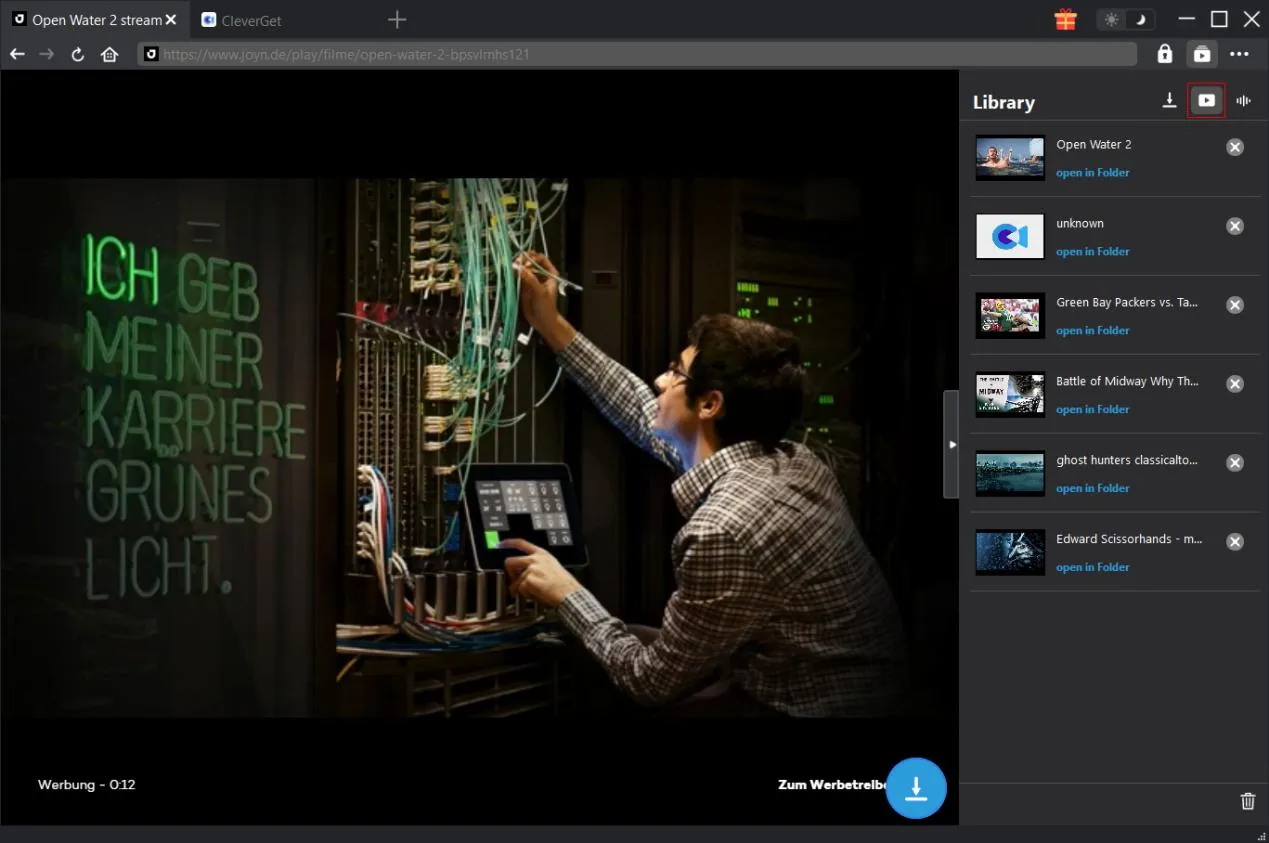Reload the current page
Image resolution: width=1269 pixels, height=843 pixels.
[x=77, y=54]
